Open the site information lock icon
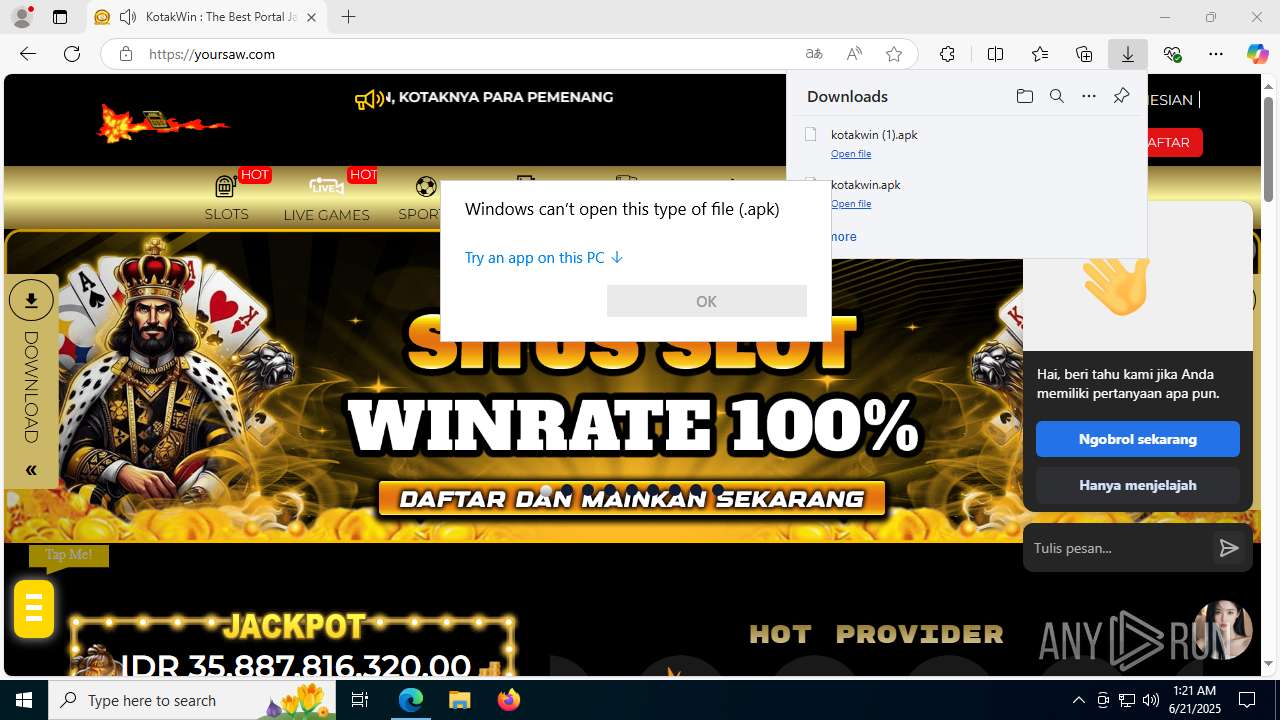 [x=126, y=54]
